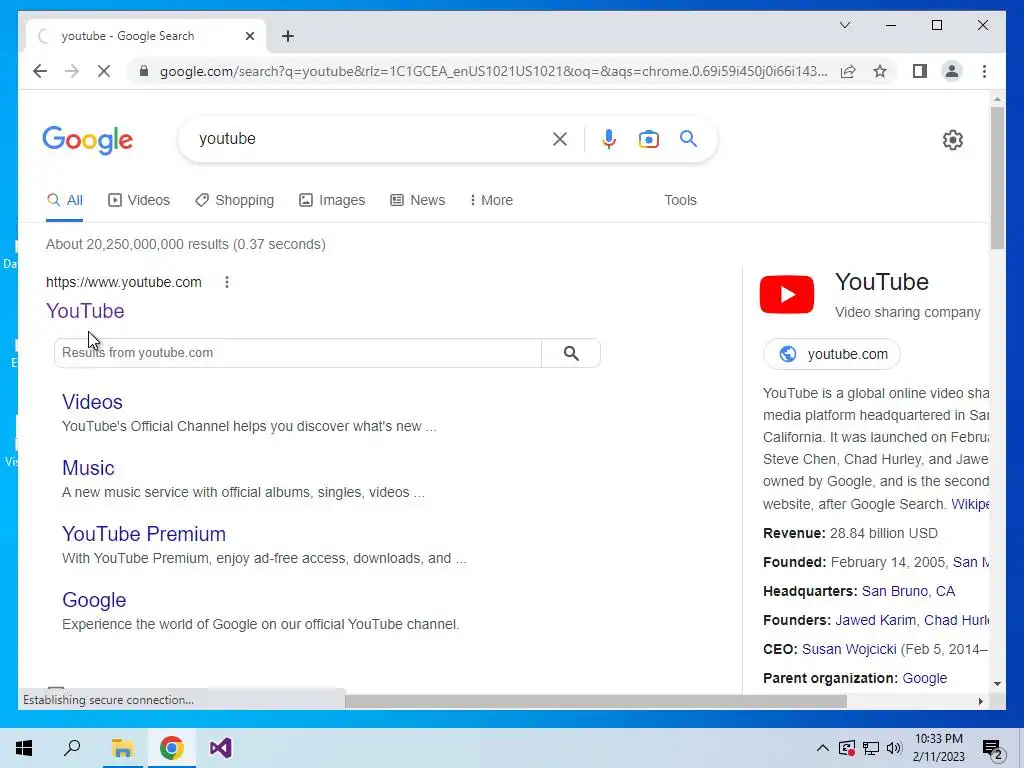
Task: Open File Explorer from taskbar
Action: (x=122, y=748)
